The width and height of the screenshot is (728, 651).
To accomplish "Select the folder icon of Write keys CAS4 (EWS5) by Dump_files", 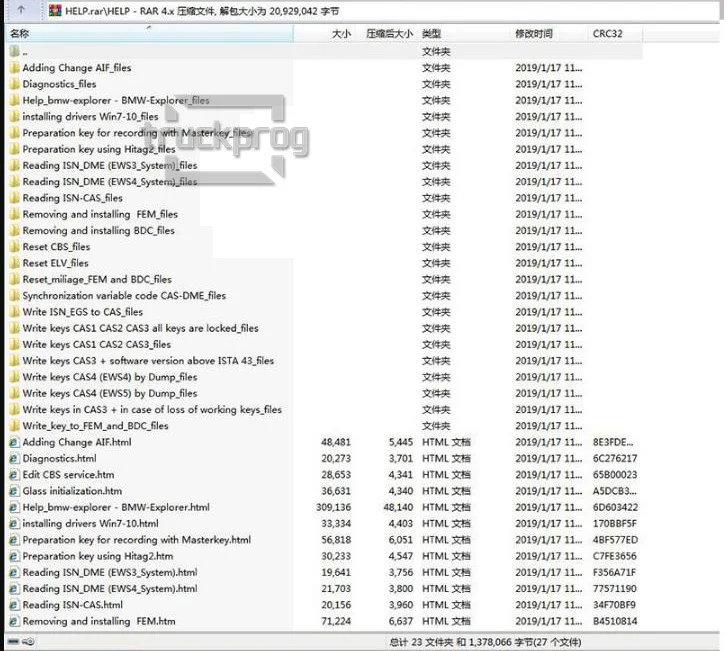I will 14,393.
